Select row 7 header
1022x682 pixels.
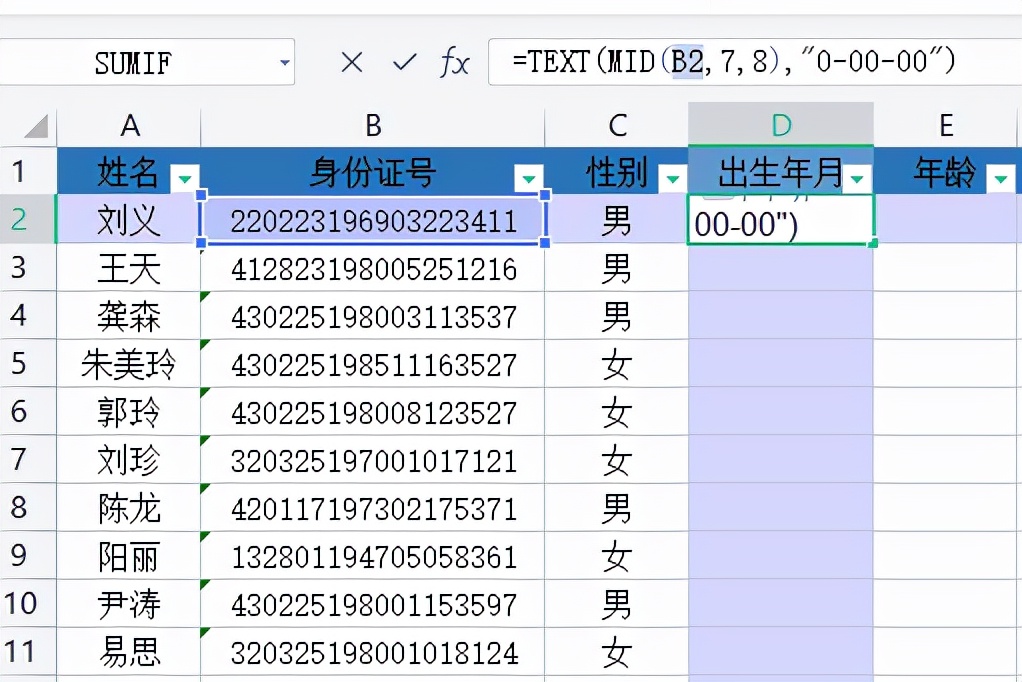tap(28, 459)
